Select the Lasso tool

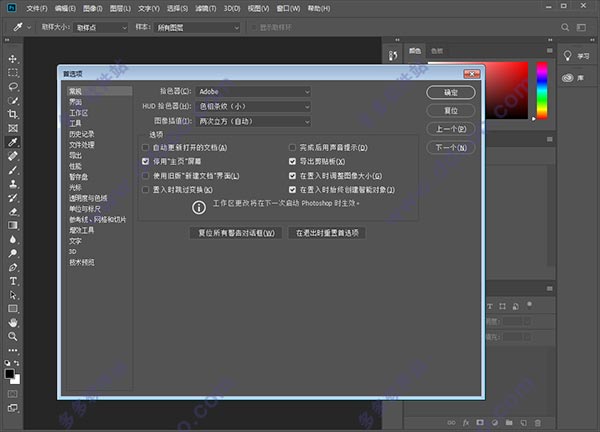point(13,86)
